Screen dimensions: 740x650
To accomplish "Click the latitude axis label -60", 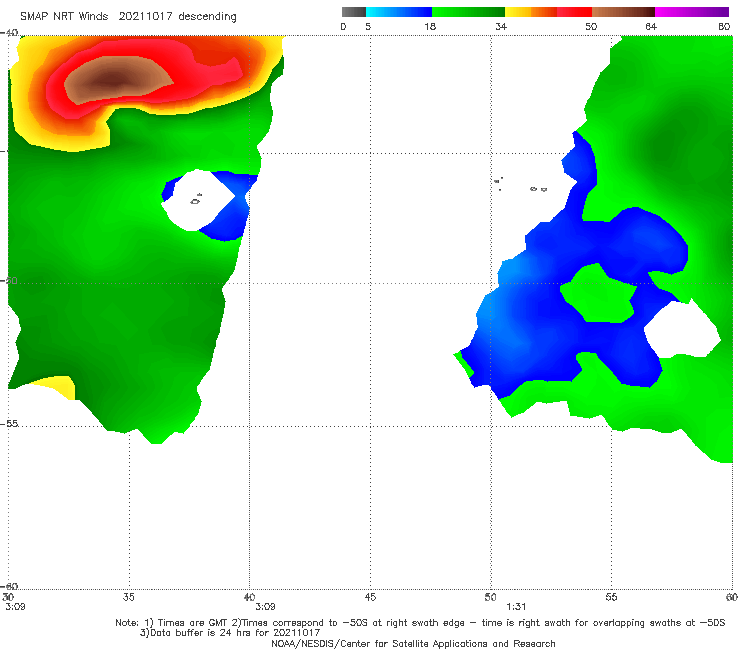I will 9,586.
